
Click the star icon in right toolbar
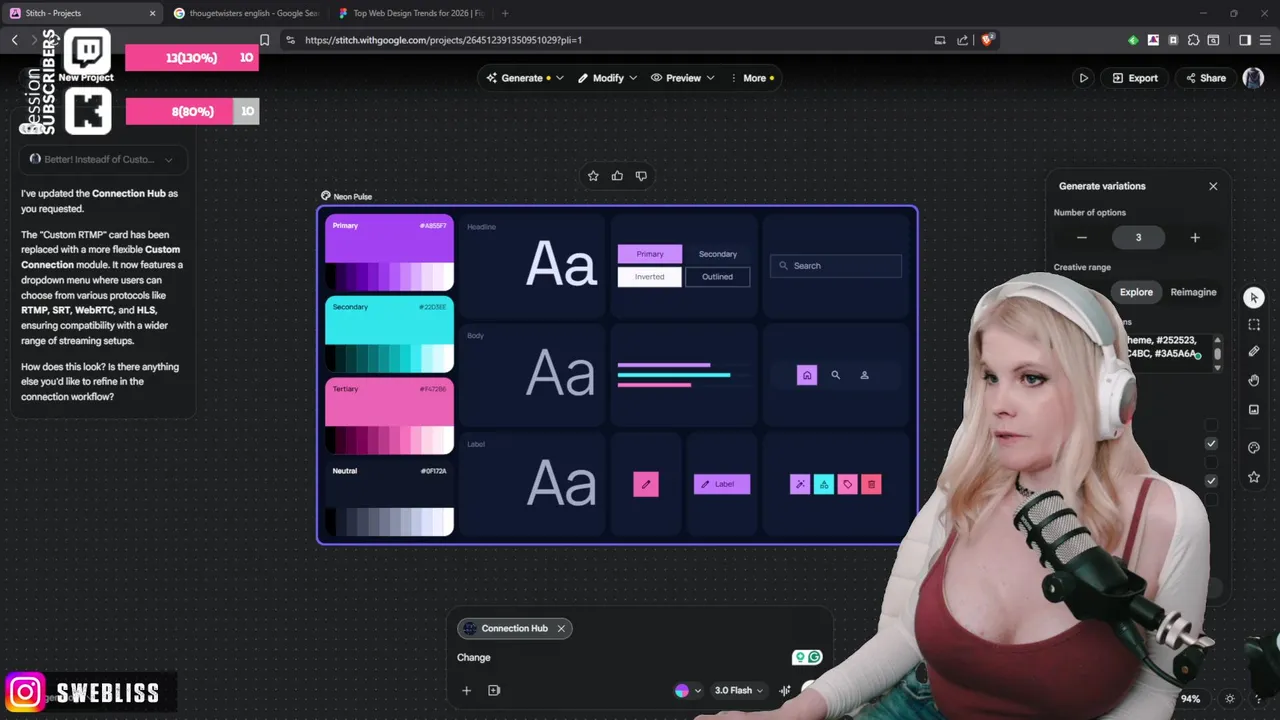pos(1254,477)
